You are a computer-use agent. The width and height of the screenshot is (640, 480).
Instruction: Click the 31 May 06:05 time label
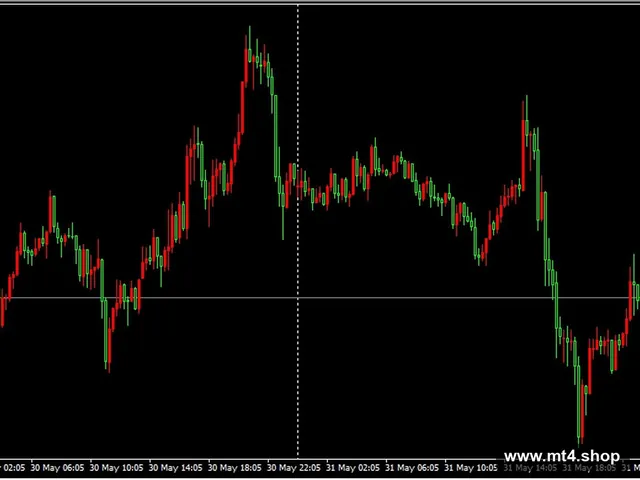coord(413,468)
